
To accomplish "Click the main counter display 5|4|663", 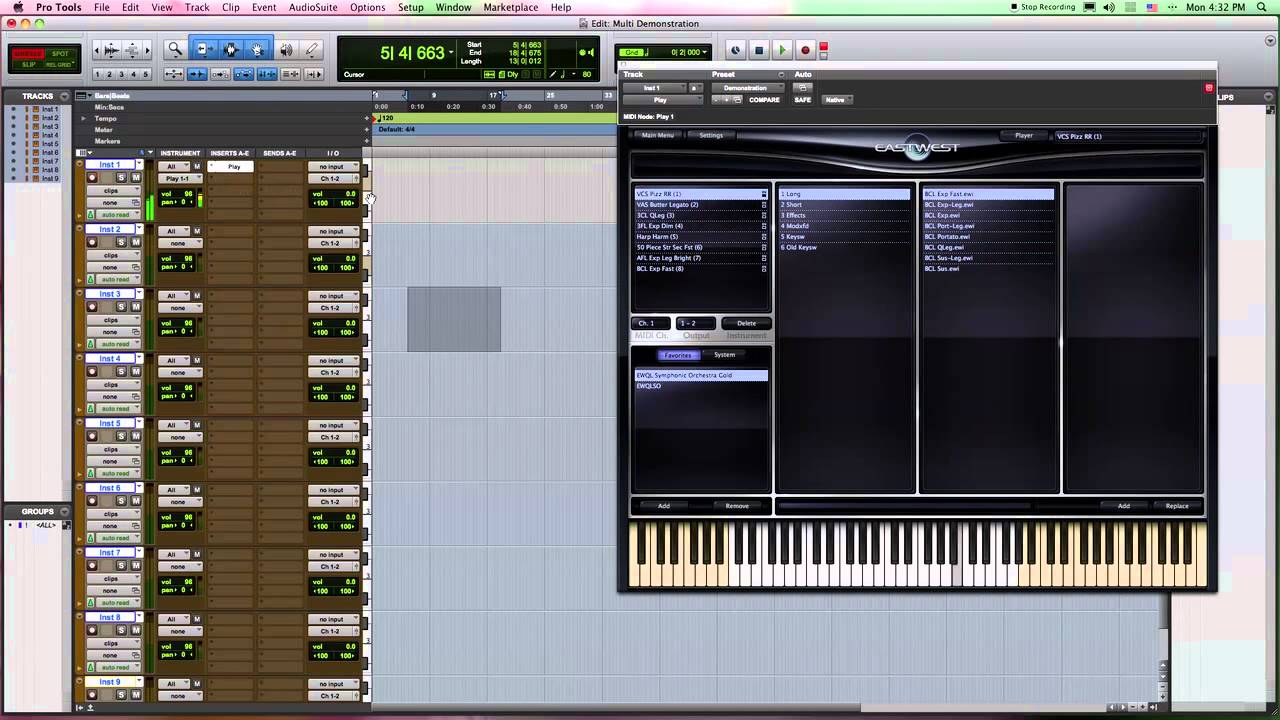I will point(411,53).
